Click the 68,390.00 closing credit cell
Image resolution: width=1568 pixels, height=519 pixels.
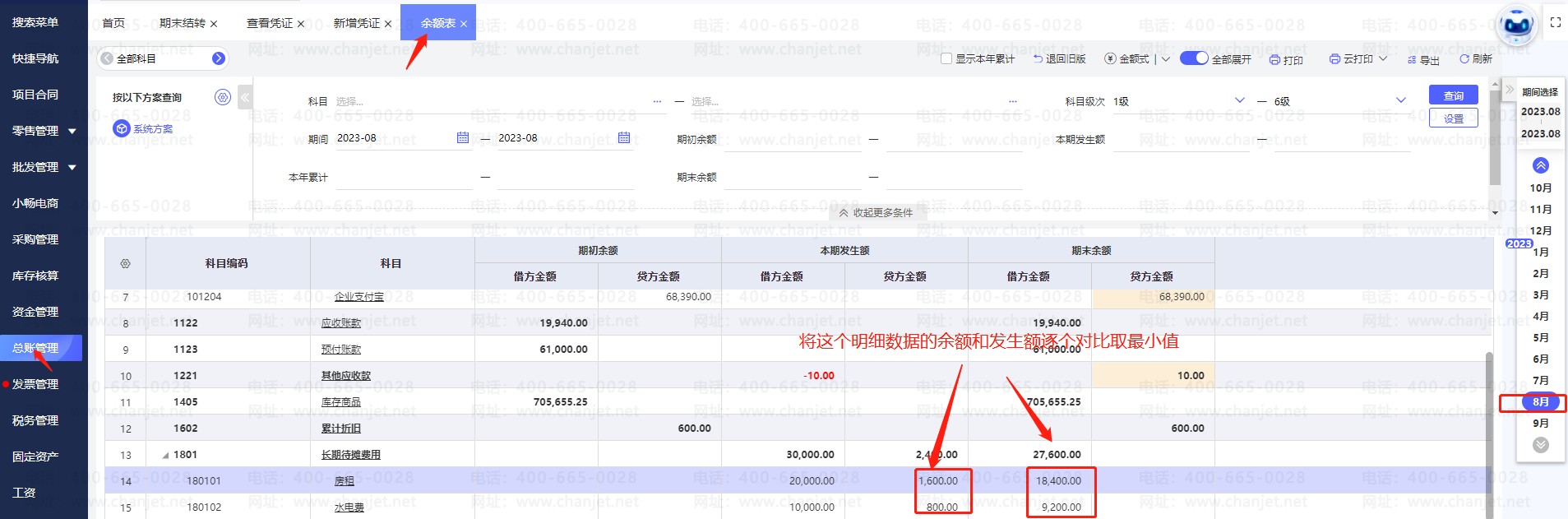(x=1153, y=297)
